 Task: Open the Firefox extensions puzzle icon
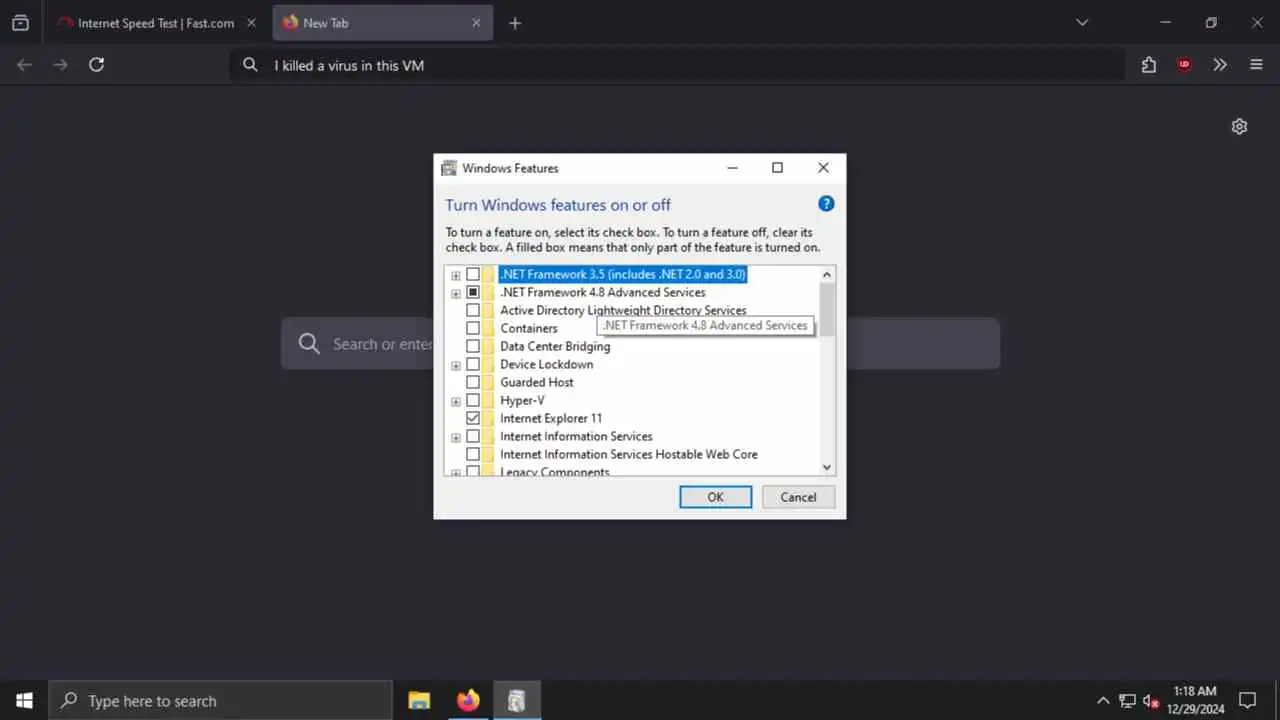coord(1149,65)
